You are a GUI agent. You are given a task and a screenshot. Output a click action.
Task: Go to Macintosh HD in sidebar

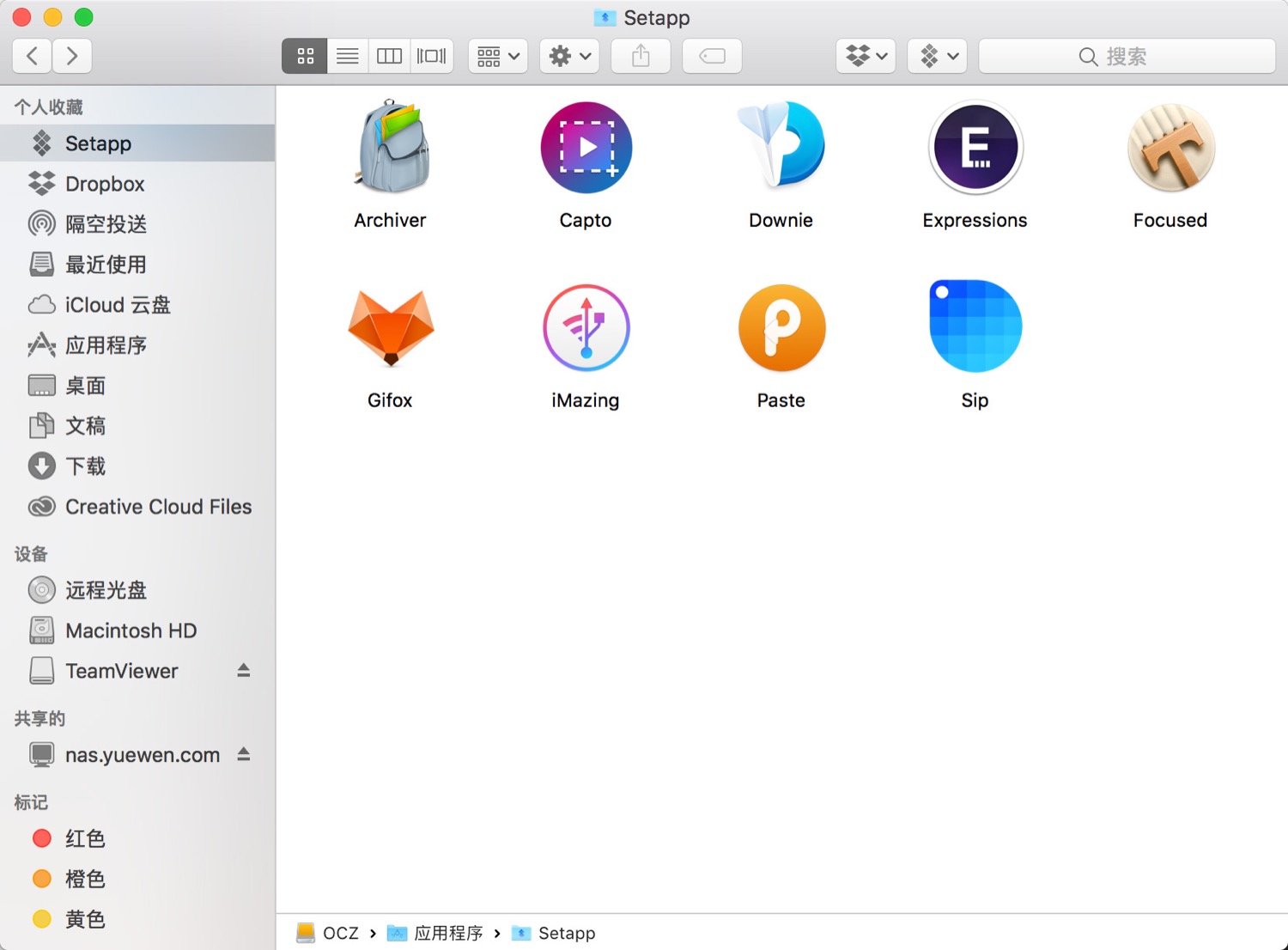click(x=131, y=630)
